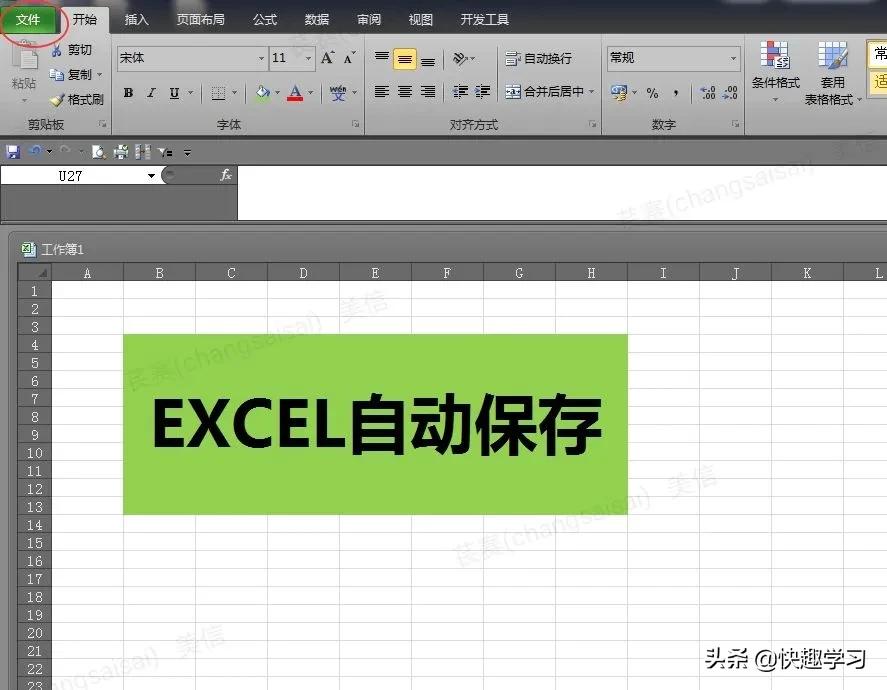Click the 剪切 cut button

pyautogui.click(x=72, y=50)
